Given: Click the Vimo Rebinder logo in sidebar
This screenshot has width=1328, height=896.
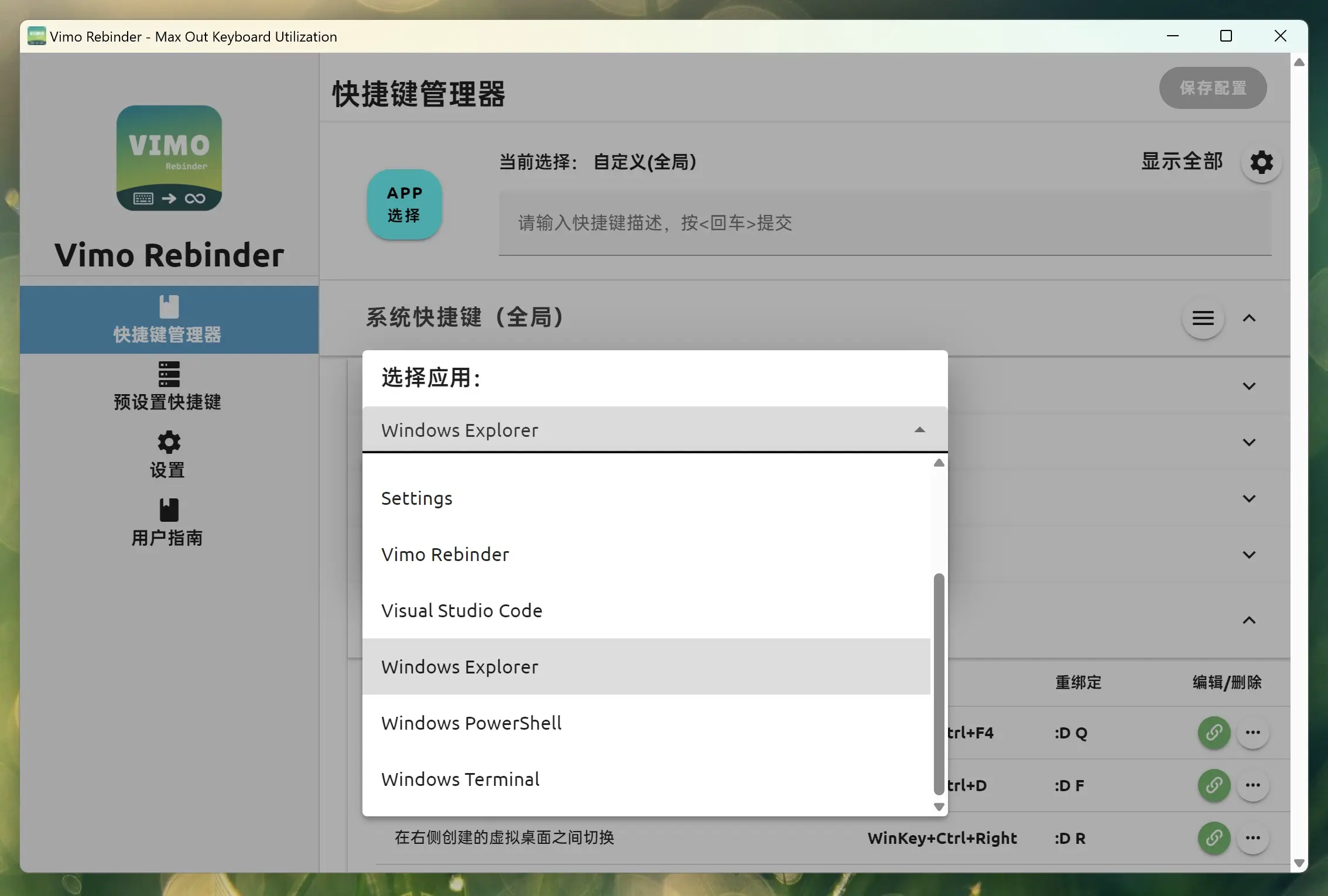Looking at the screenshot, I should click(169, 158).
